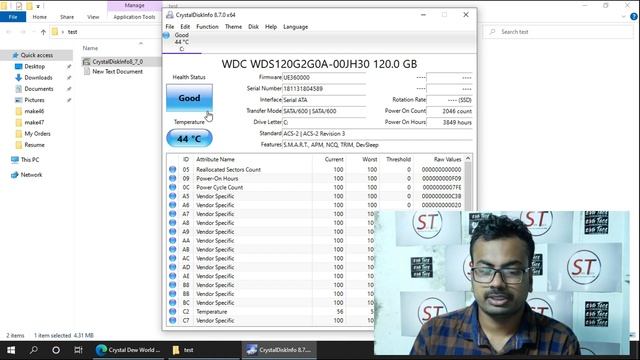Click the status icon for Temperature attribute C2
Screen dimensions: 640x360
coord(173,311)
